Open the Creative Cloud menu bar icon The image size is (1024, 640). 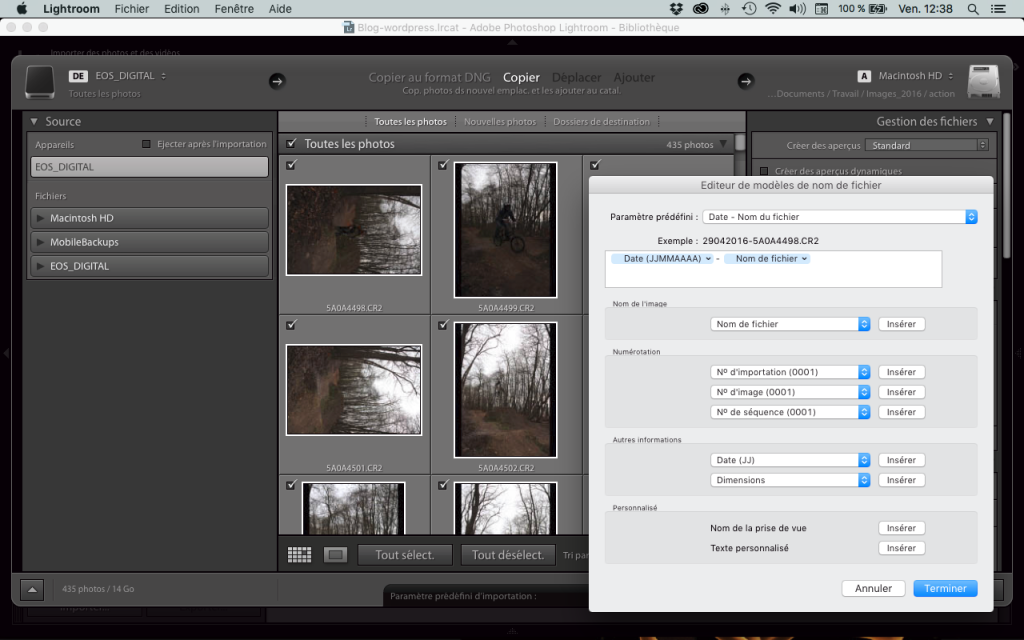point(701,8)
